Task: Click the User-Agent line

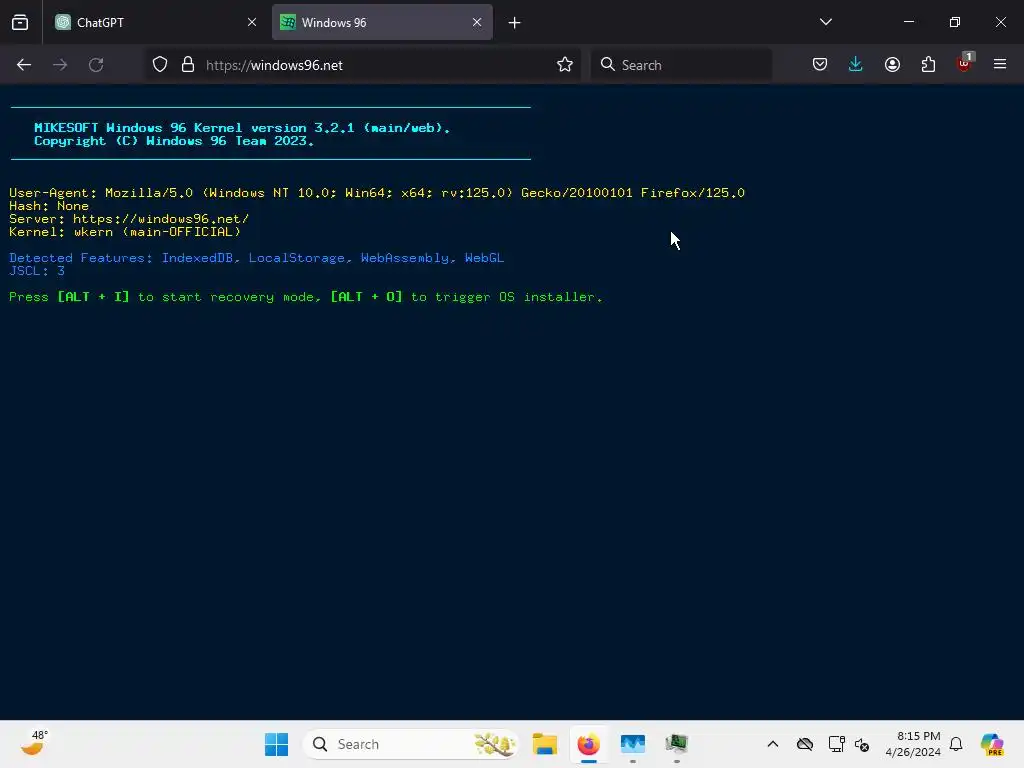Action: (377, 193)
